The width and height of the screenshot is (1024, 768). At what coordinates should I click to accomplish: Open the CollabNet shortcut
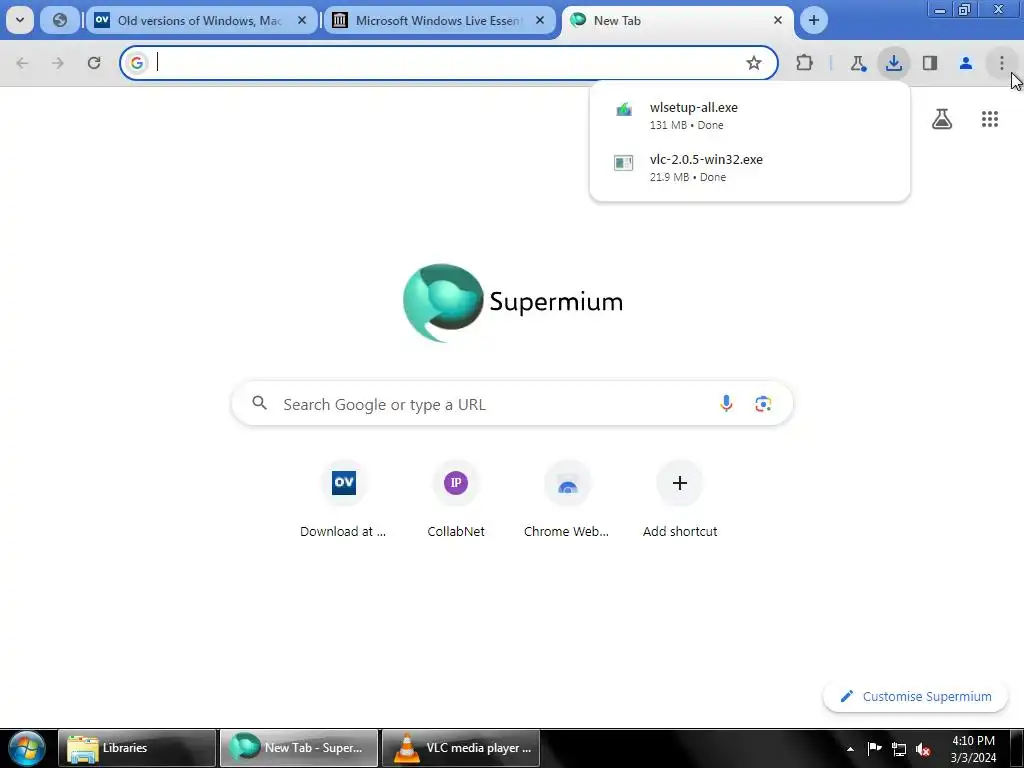coord(456,500)
